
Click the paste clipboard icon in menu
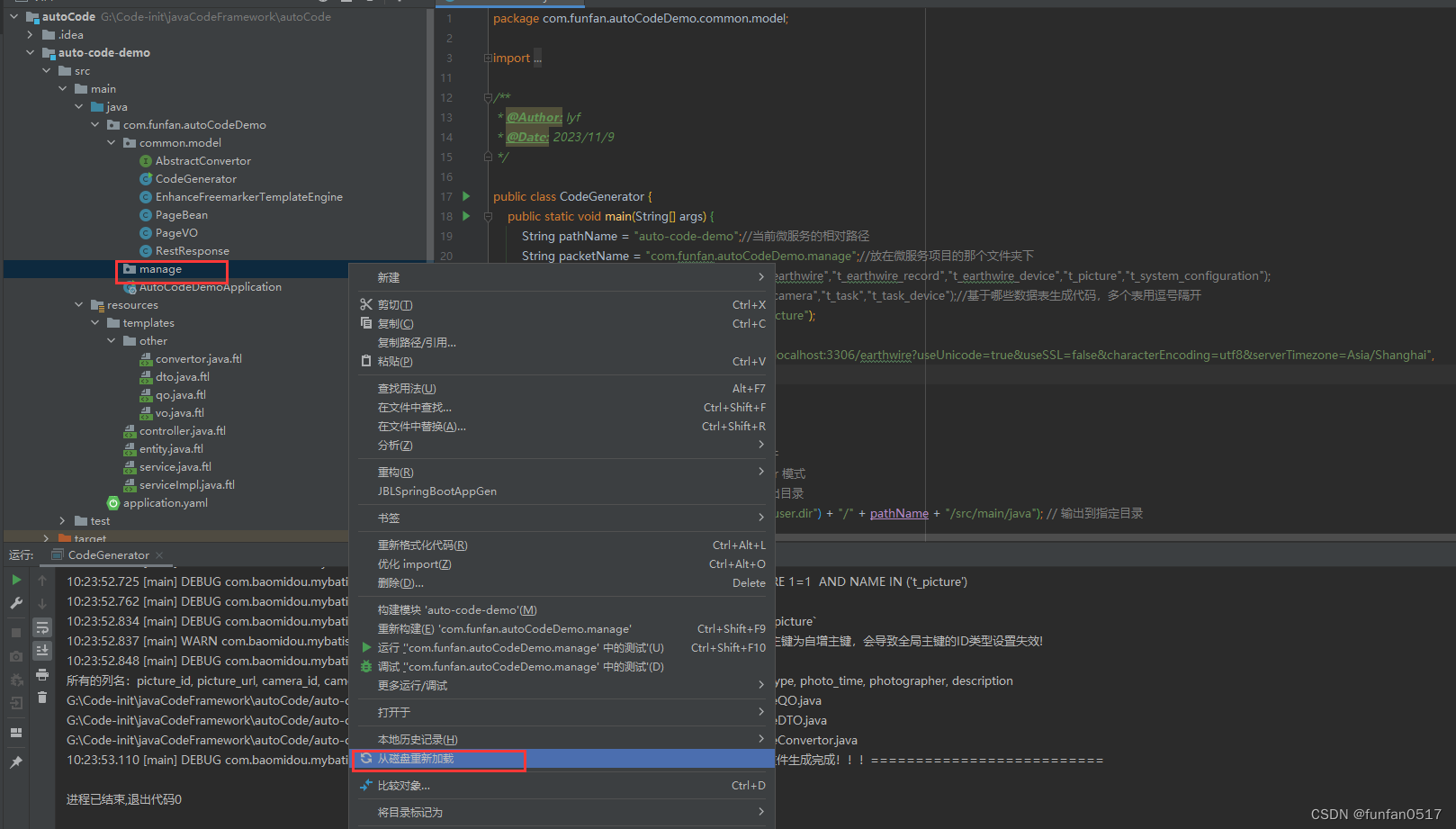click(x=366, y=361)
